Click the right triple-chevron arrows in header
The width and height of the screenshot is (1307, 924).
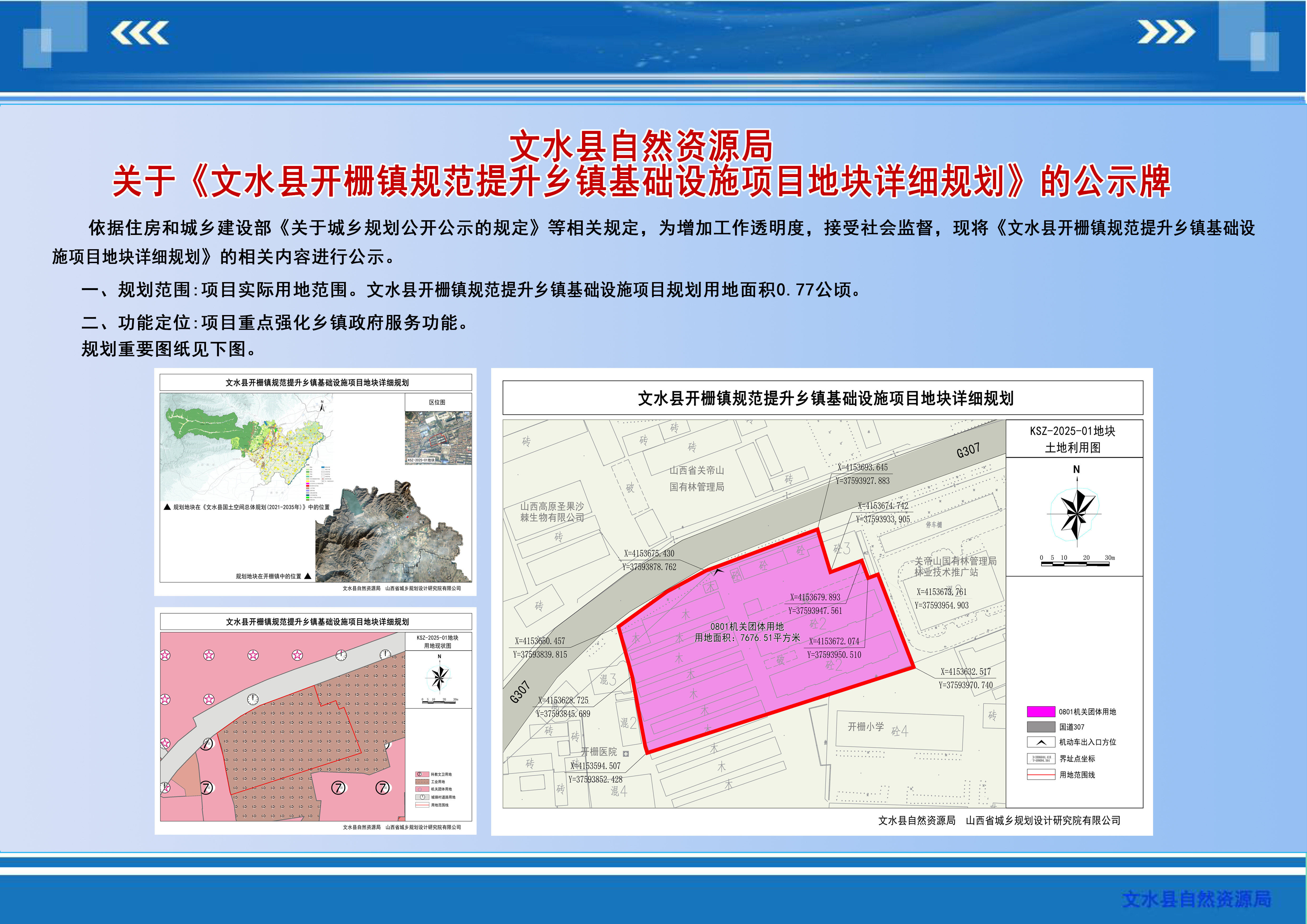point(1166,32)
